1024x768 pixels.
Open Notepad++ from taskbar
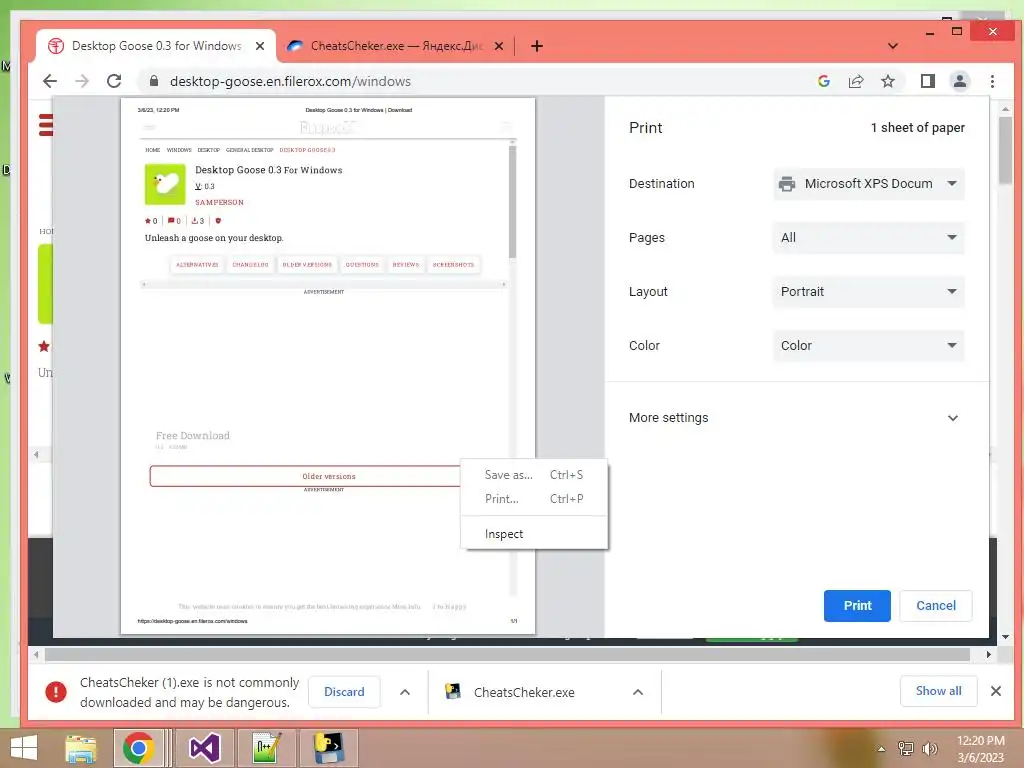pos(267,748)
